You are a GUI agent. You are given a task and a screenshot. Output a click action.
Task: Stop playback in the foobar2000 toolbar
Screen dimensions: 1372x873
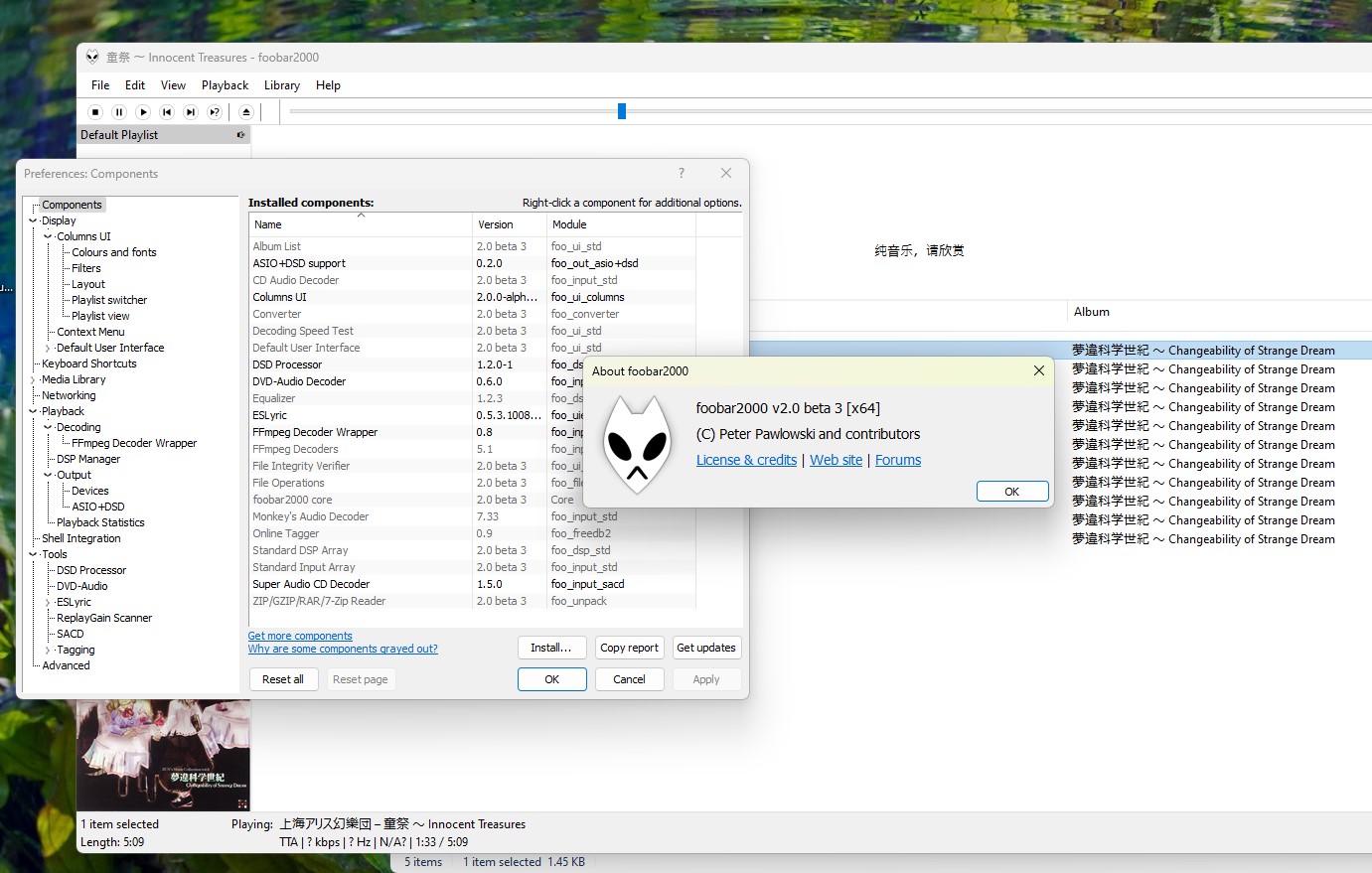pyautogui.click(x=95, y=112)
